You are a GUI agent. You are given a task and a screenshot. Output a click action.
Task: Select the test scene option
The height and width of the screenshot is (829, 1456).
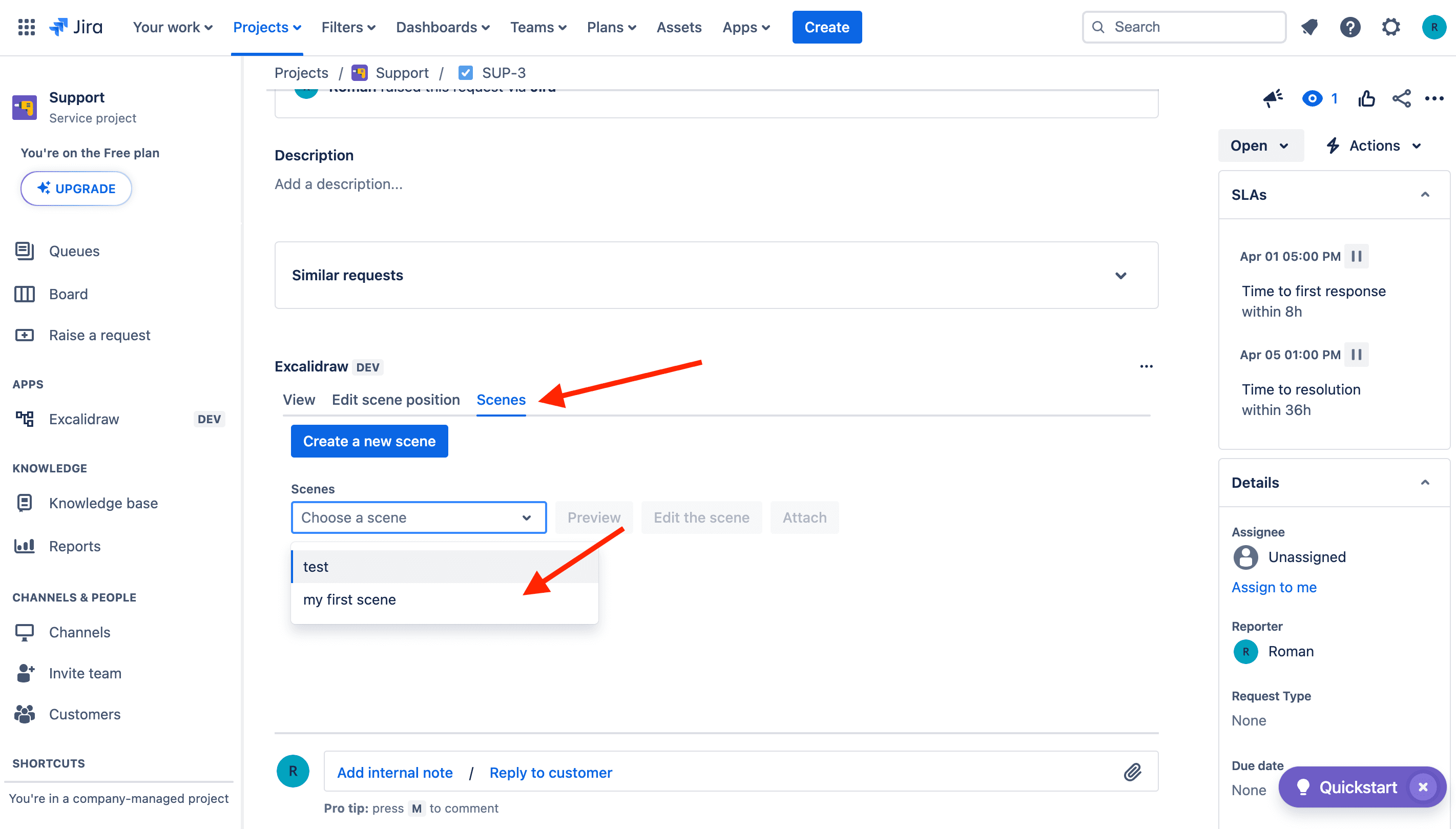[444, 566]
